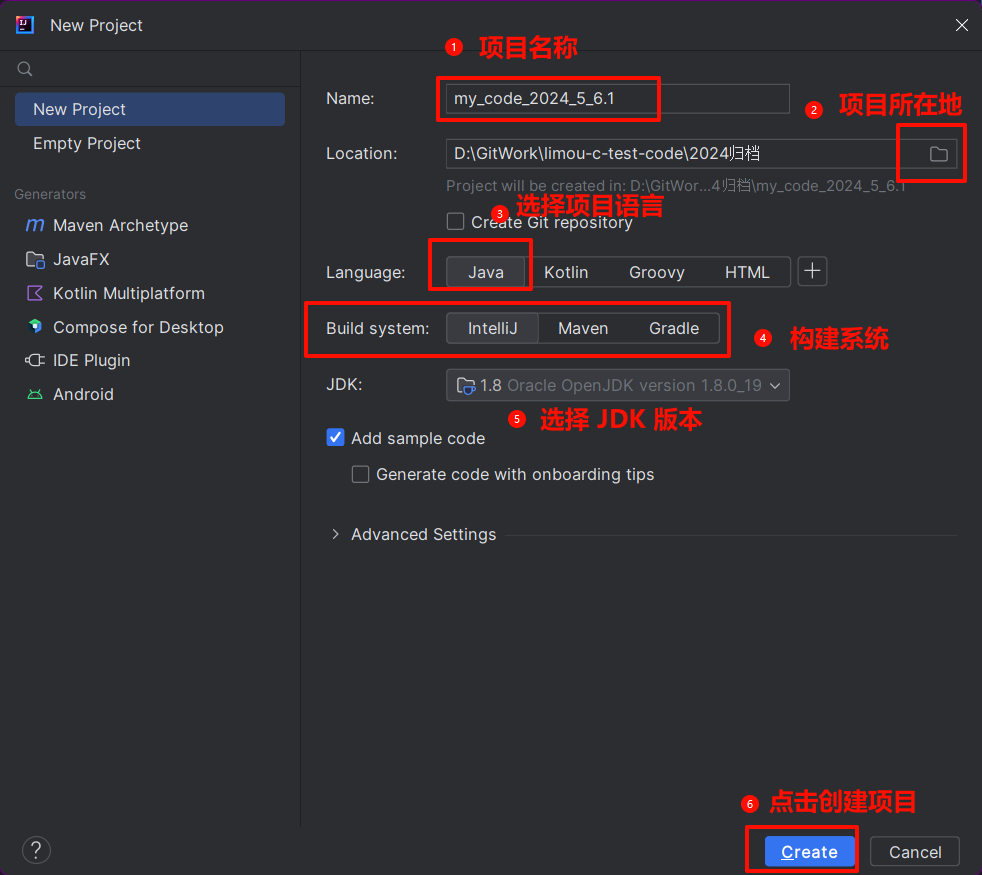Click the Create button

[809, 852]
